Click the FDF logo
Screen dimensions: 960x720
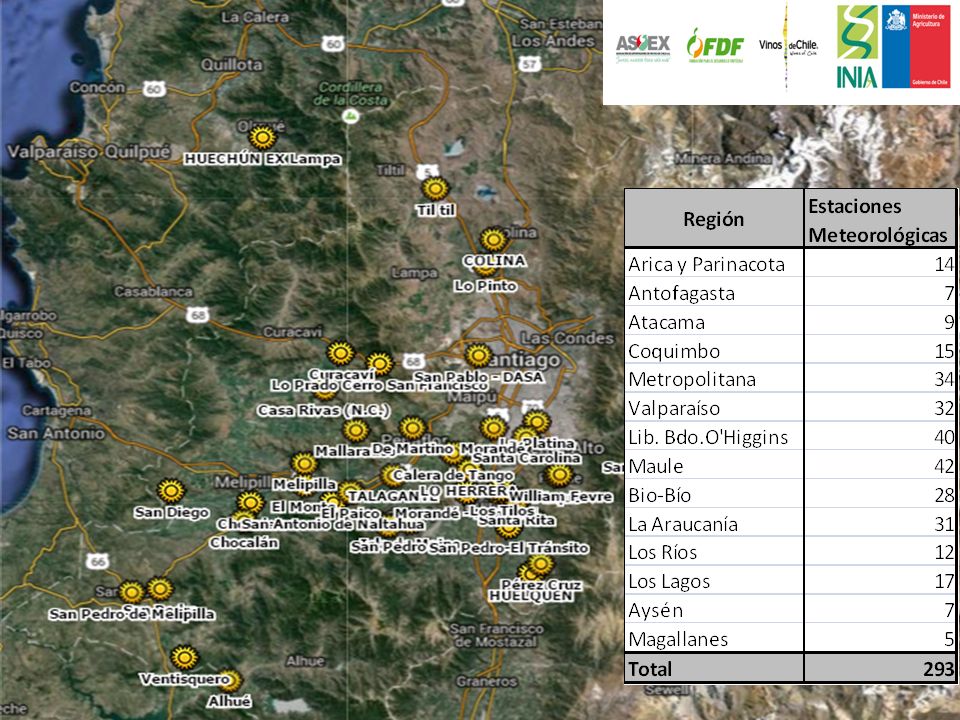715,45
